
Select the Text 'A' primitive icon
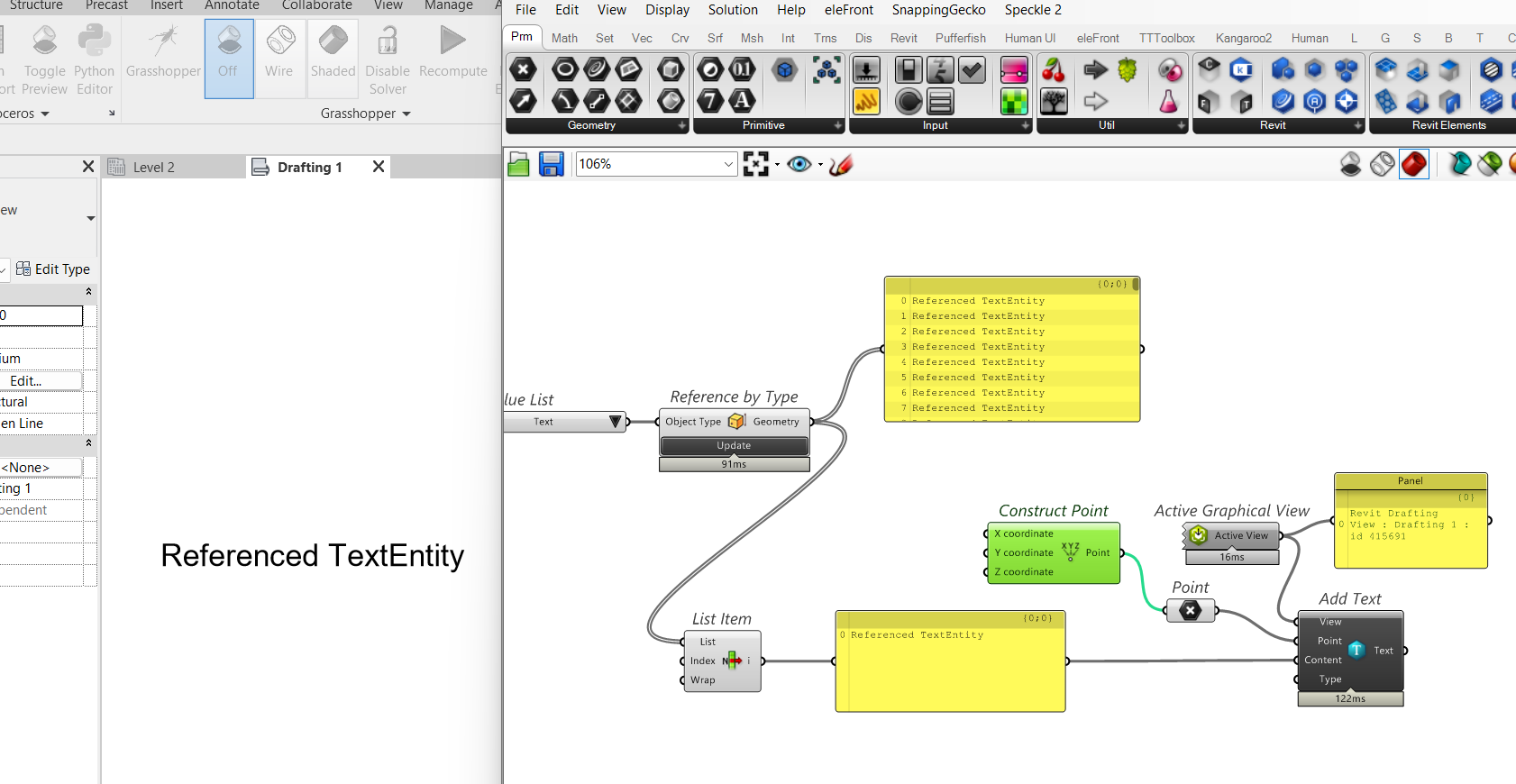coord(742,101)
